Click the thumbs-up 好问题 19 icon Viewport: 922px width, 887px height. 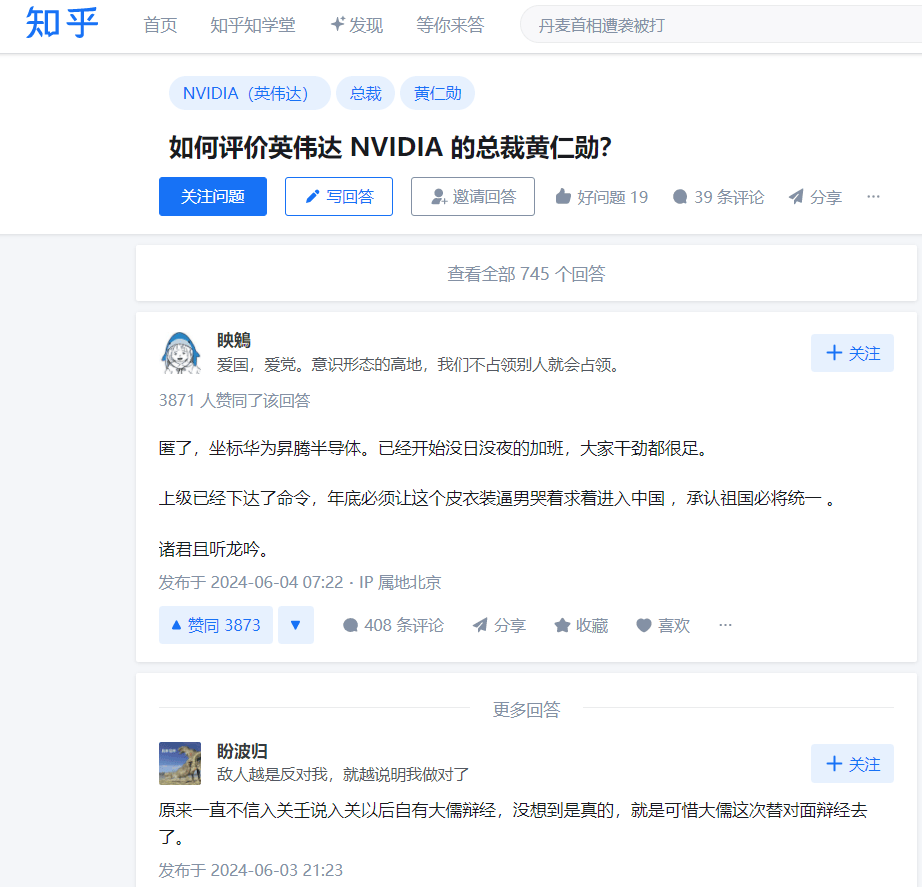(x=563, y=196)
